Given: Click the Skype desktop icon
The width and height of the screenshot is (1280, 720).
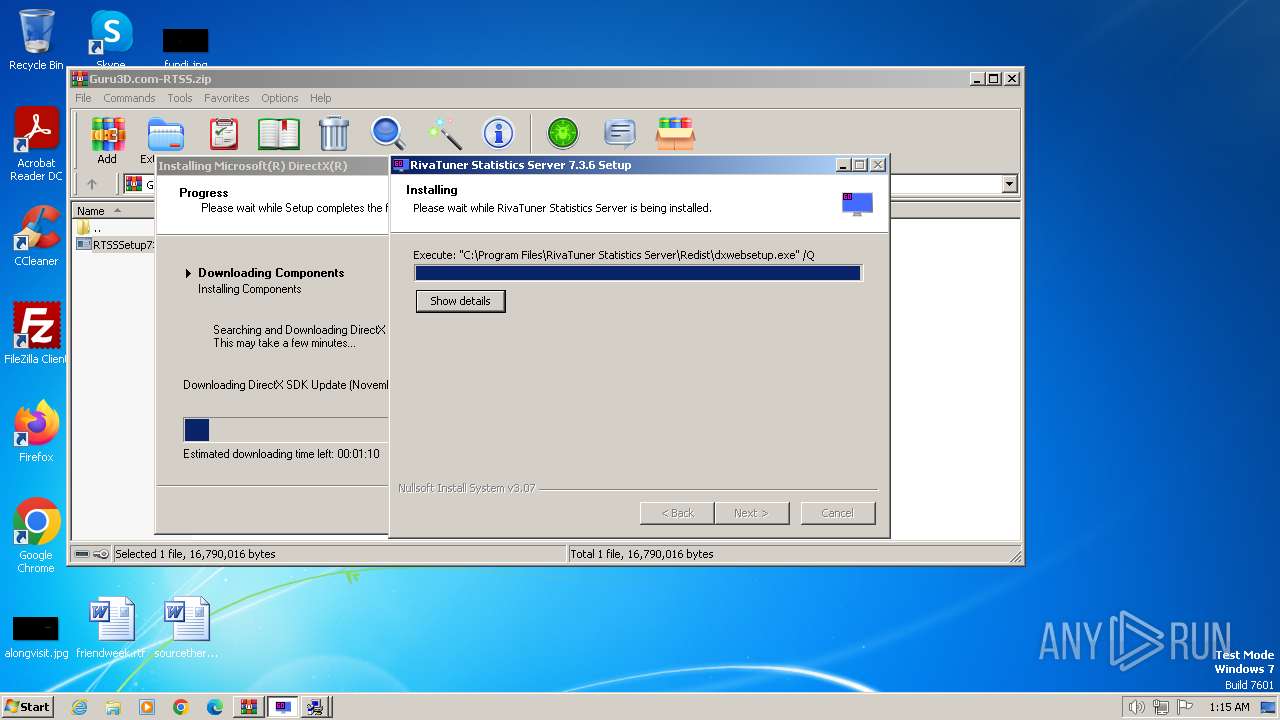Looking at the screenshot, I should 110,38.
